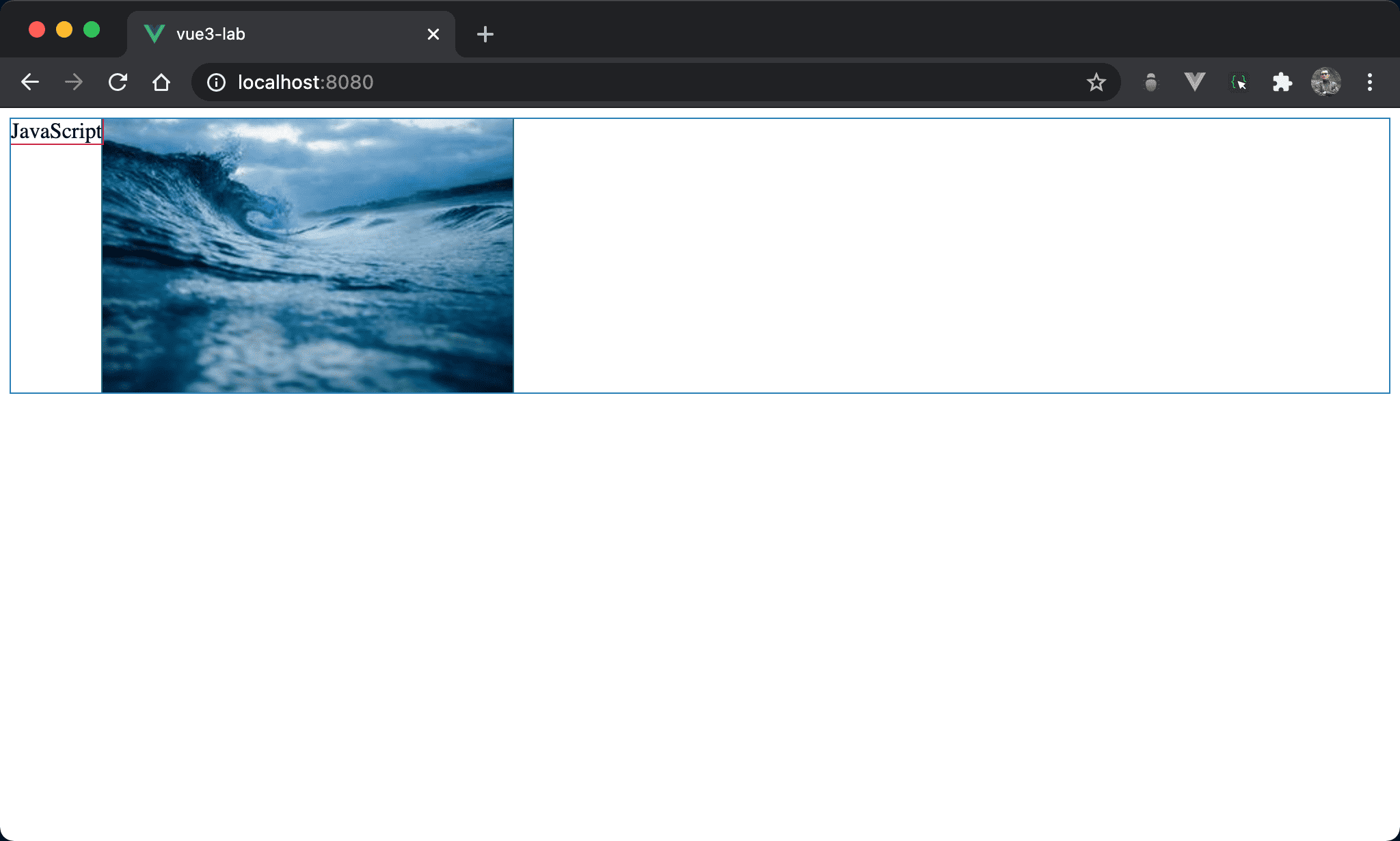Click the Vue.js devtools extension icon
The width and height of the screenshot is (1400, 841).
1194,83
